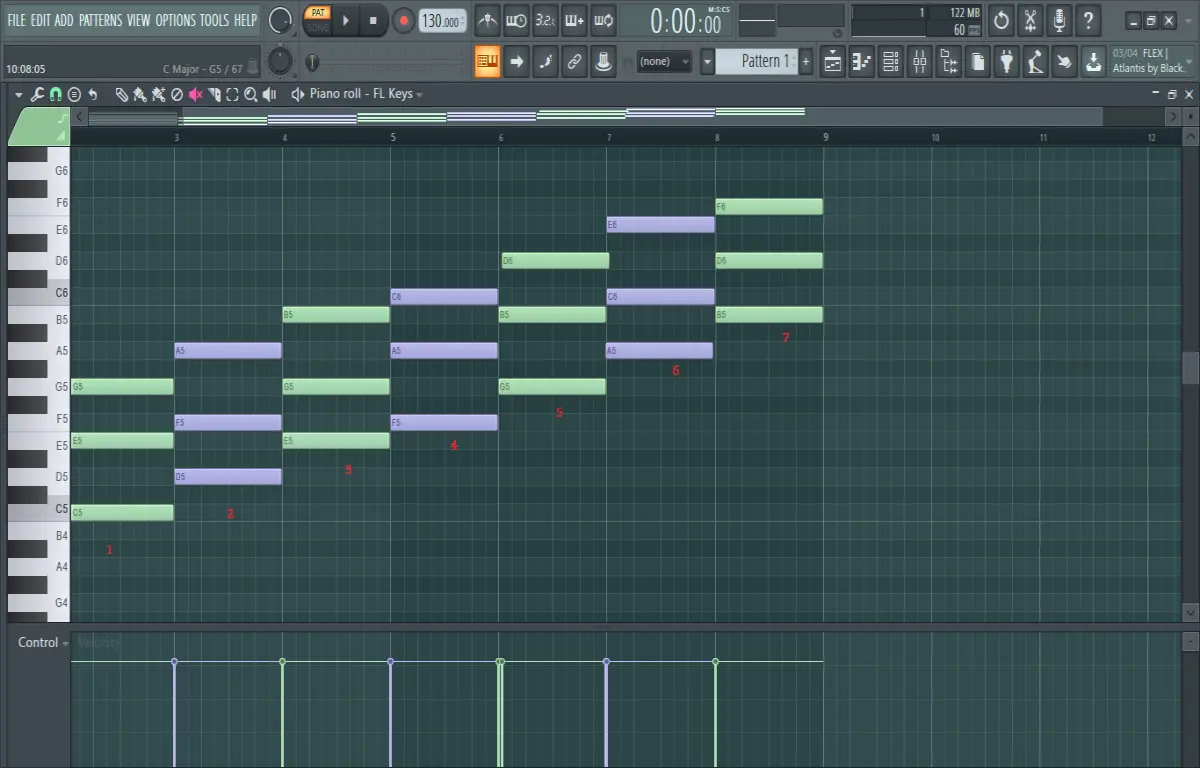
Task: Click the touch controller hand icon
Action: click(x=1064, y=62)
